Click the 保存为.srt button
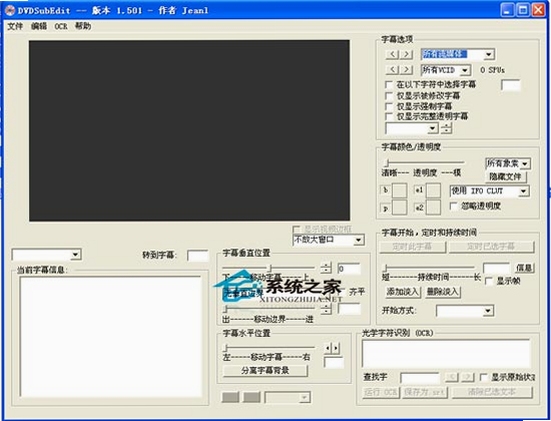 (425, 392)
